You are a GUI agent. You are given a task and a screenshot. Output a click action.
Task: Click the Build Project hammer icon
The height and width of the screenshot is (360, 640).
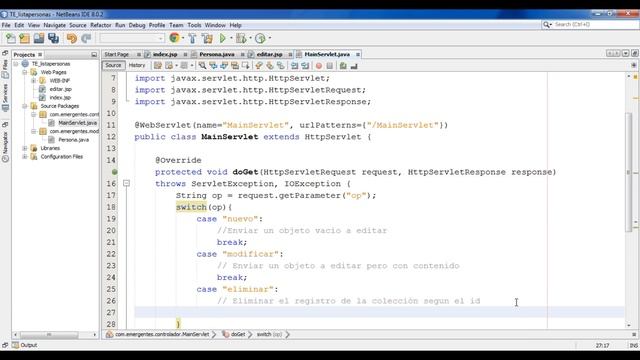pyautogui.click(x=193, y=38)
